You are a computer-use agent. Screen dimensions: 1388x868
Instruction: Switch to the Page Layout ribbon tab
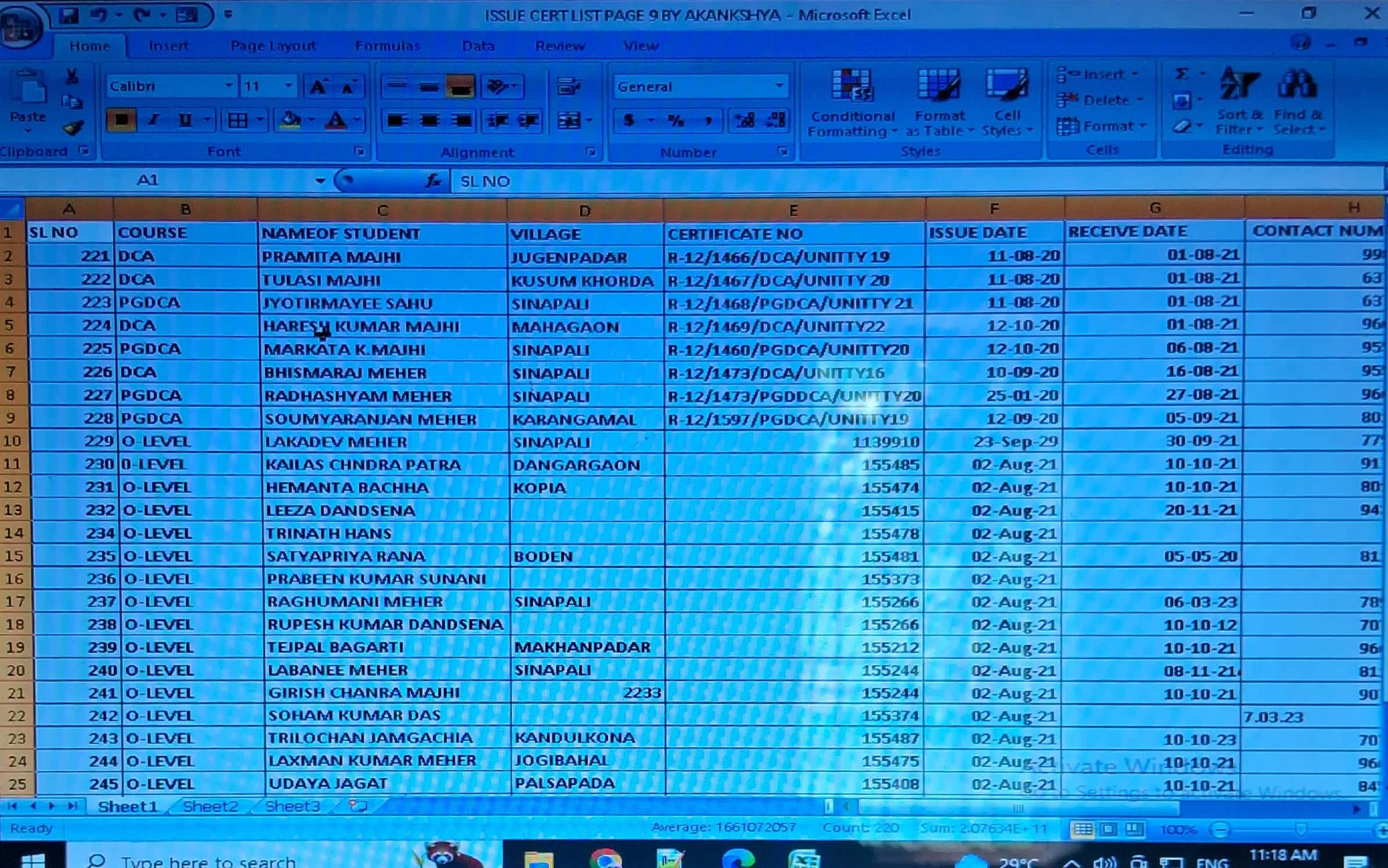[273, 46]
